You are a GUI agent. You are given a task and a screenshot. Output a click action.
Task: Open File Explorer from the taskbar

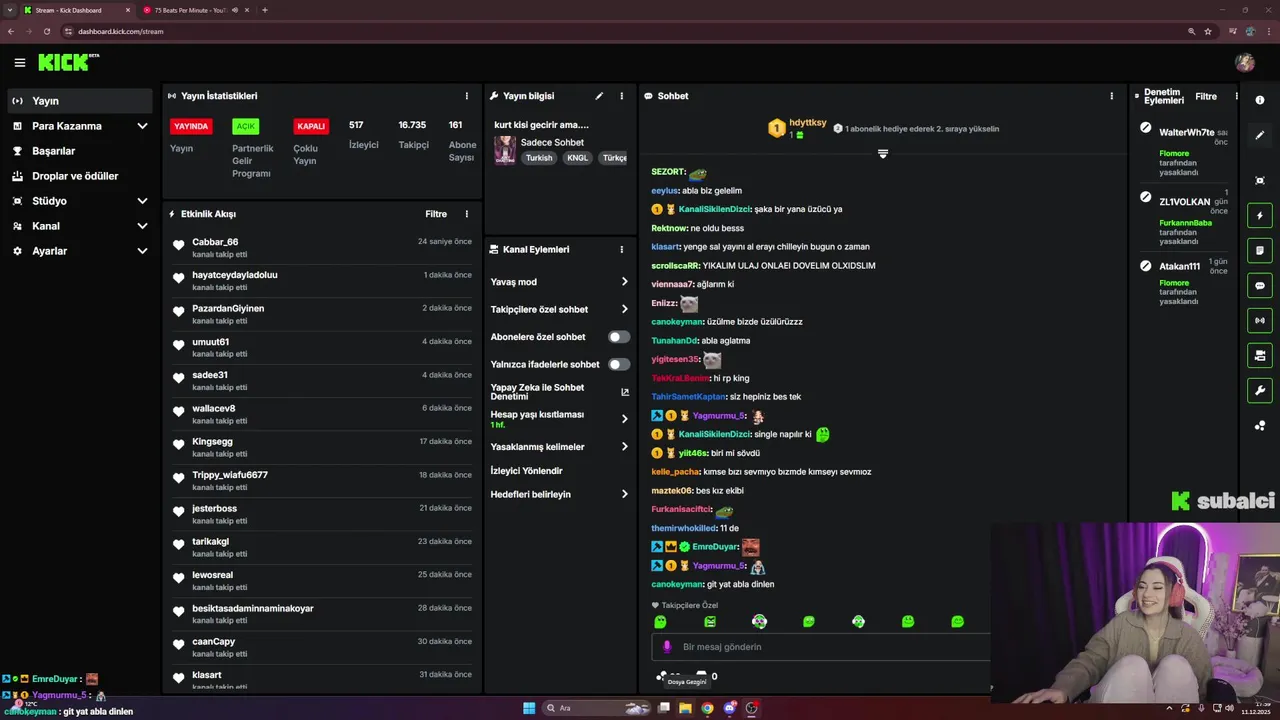coord(685,708)
